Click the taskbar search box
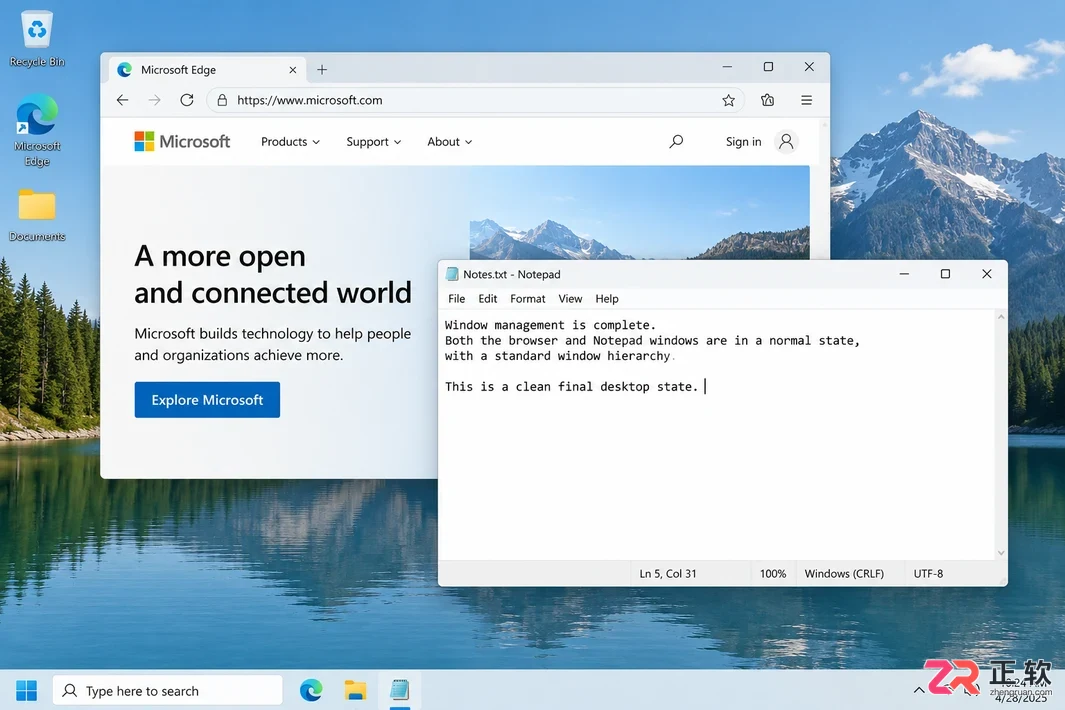The image size is (1065, 710). [x=167, y=690]
